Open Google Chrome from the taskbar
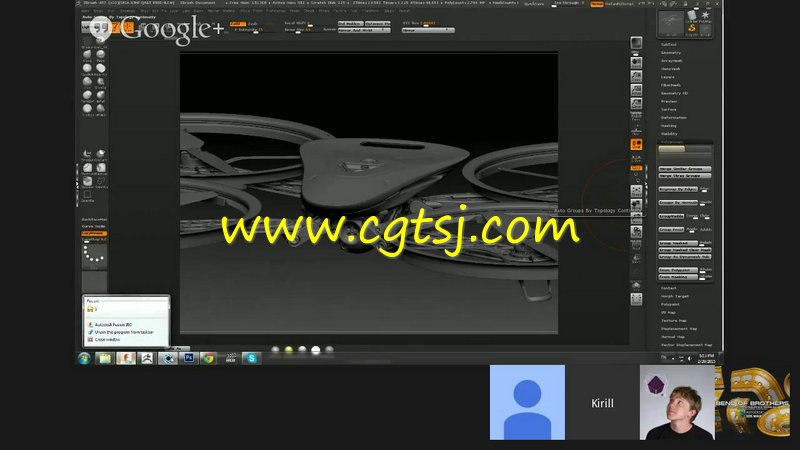800x450 pixels. coord(208,358)
